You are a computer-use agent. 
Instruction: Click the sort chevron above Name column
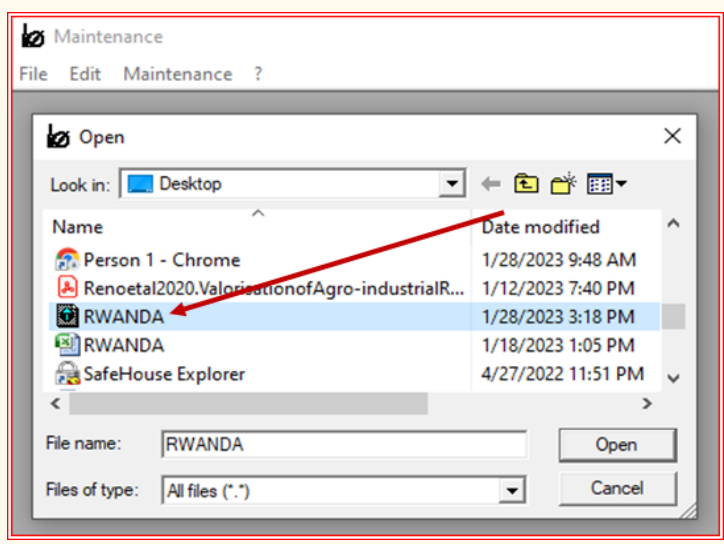point(258,213)
